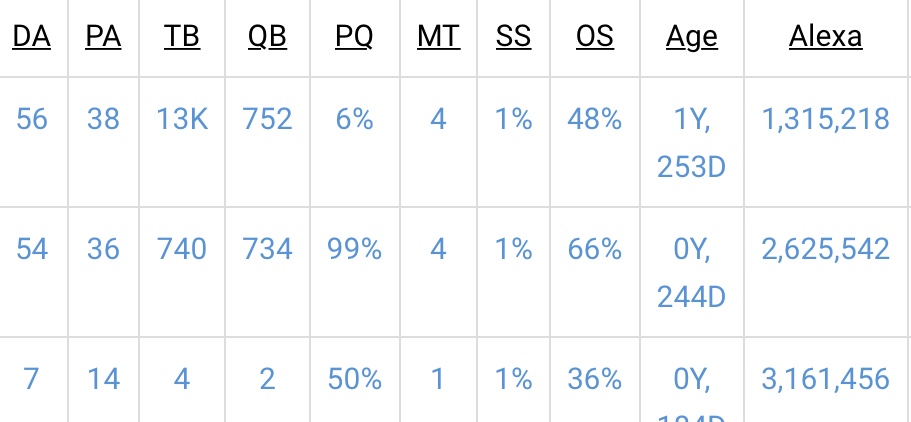Sort by the SS column header
This screenshot has height=422, width=911.
pyautogui.click(x=514, y=37)
